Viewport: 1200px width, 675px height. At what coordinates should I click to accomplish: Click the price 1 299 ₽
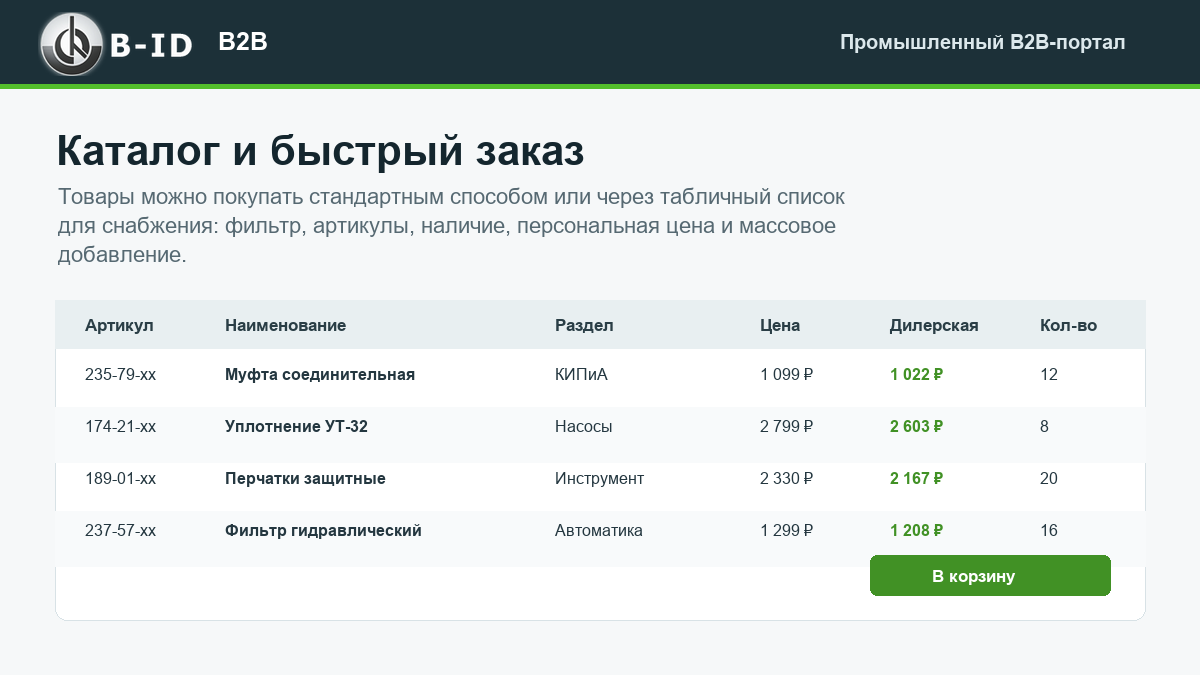[787, 531]
